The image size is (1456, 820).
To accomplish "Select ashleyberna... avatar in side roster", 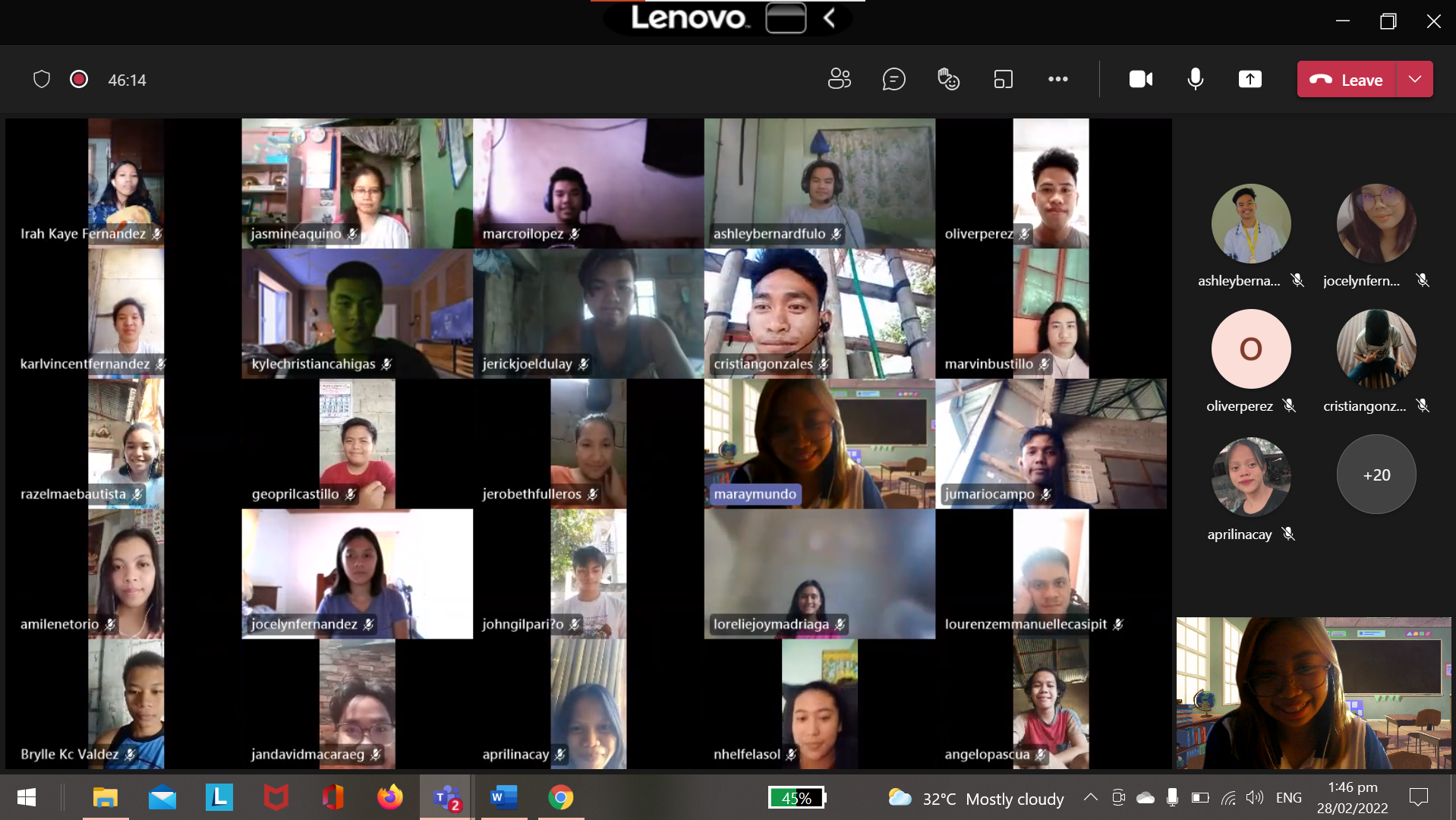I will (x=1251, y=223).
